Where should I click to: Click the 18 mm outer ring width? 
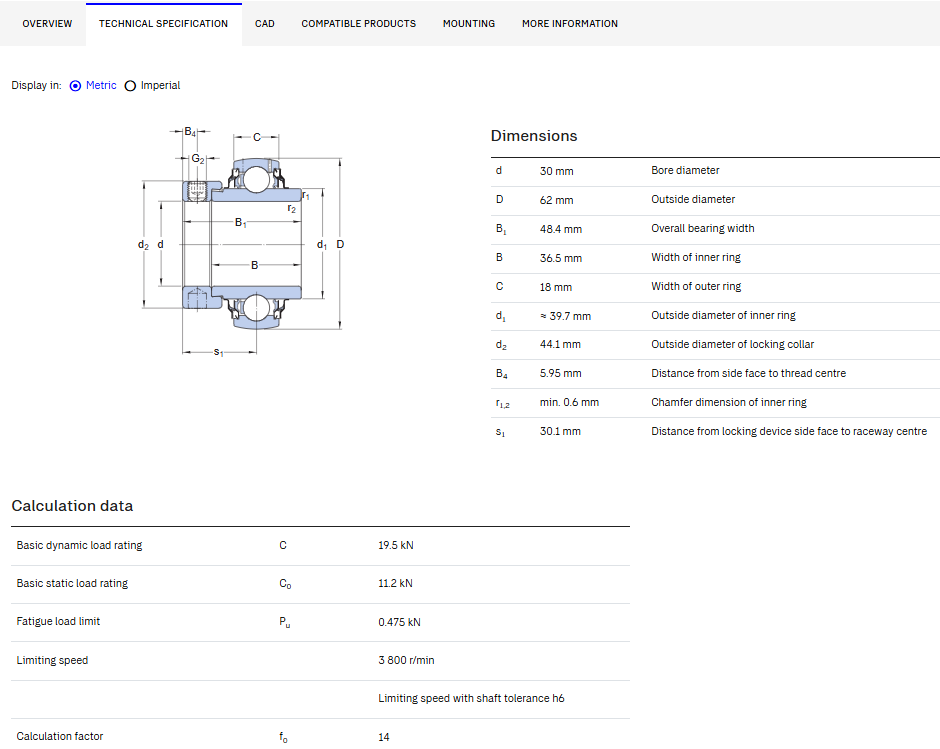[556, 287]
